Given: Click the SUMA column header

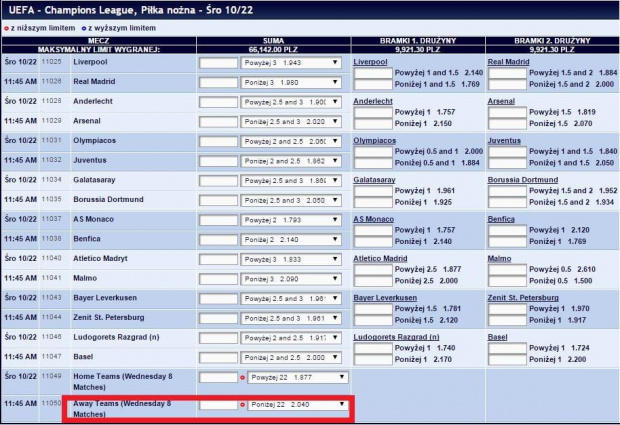Looking at the screenshot, I should (273, 41).
